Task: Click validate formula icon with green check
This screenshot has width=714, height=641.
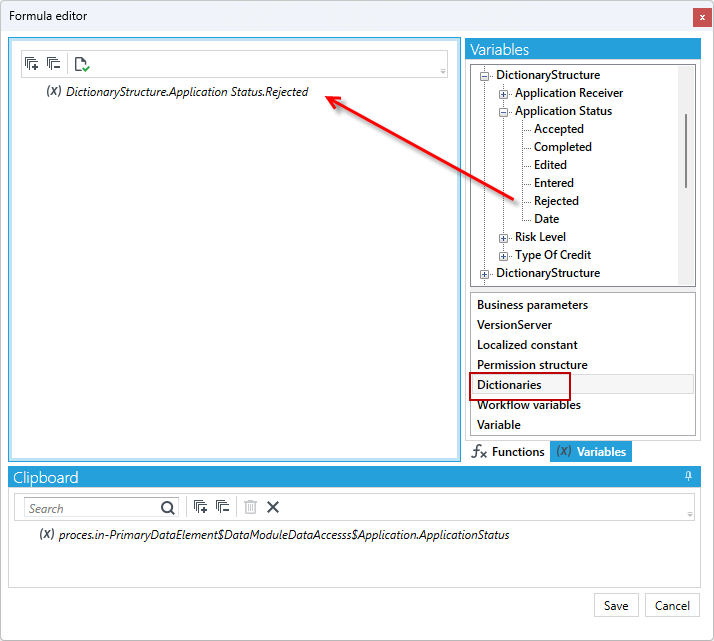Action: click(x=82, y=64)
